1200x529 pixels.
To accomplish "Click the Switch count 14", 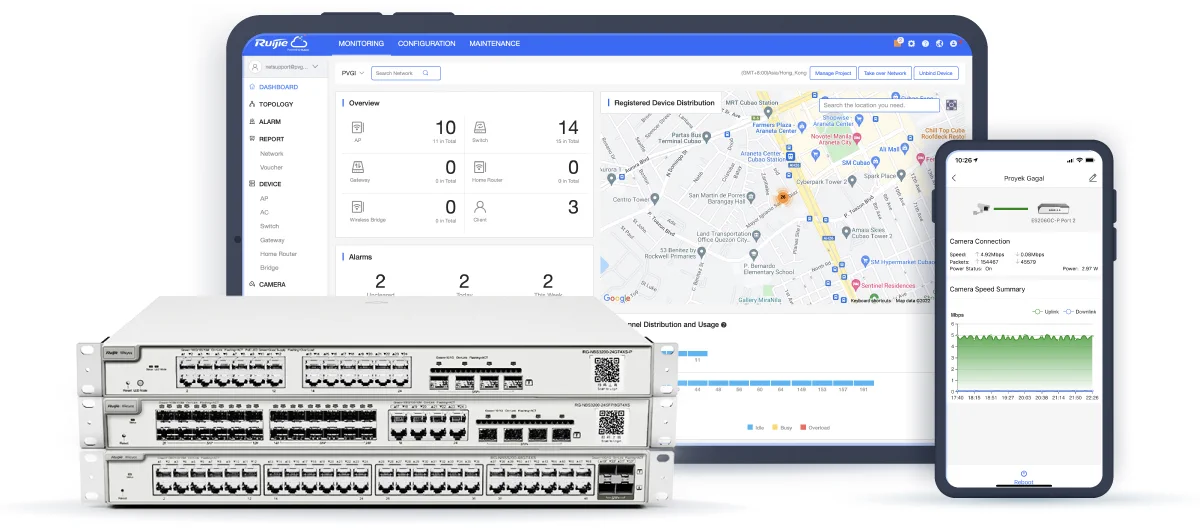I will click(x=568, y=128).
